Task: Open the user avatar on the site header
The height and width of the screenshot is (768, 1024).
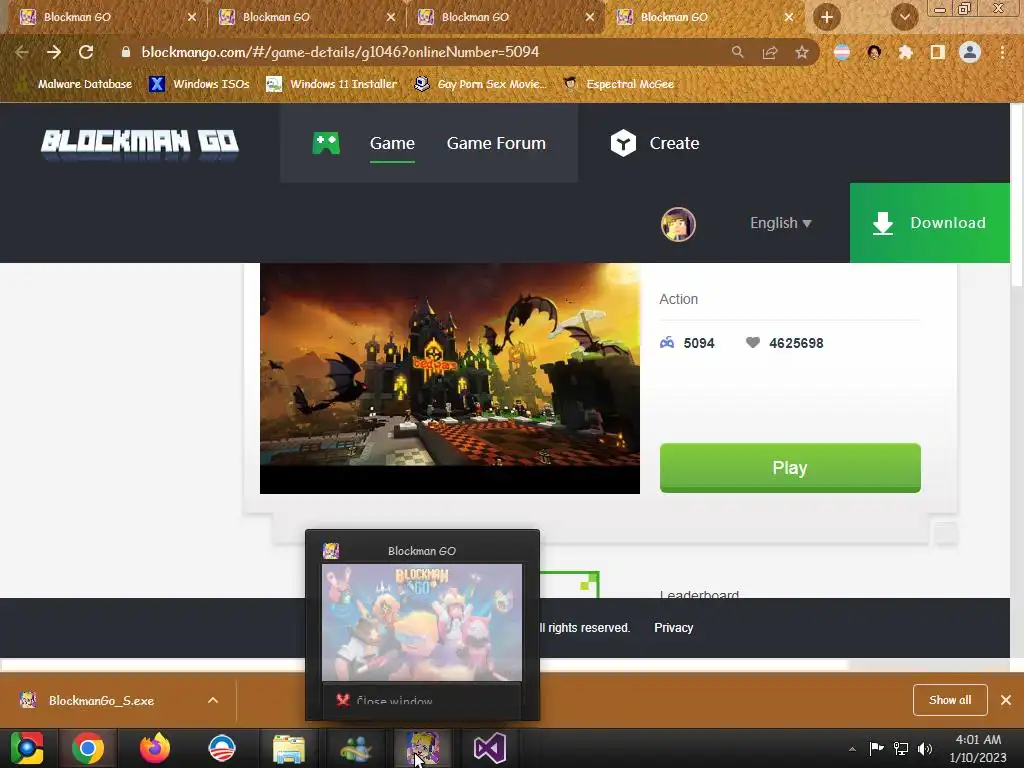Action: (678, 223)
